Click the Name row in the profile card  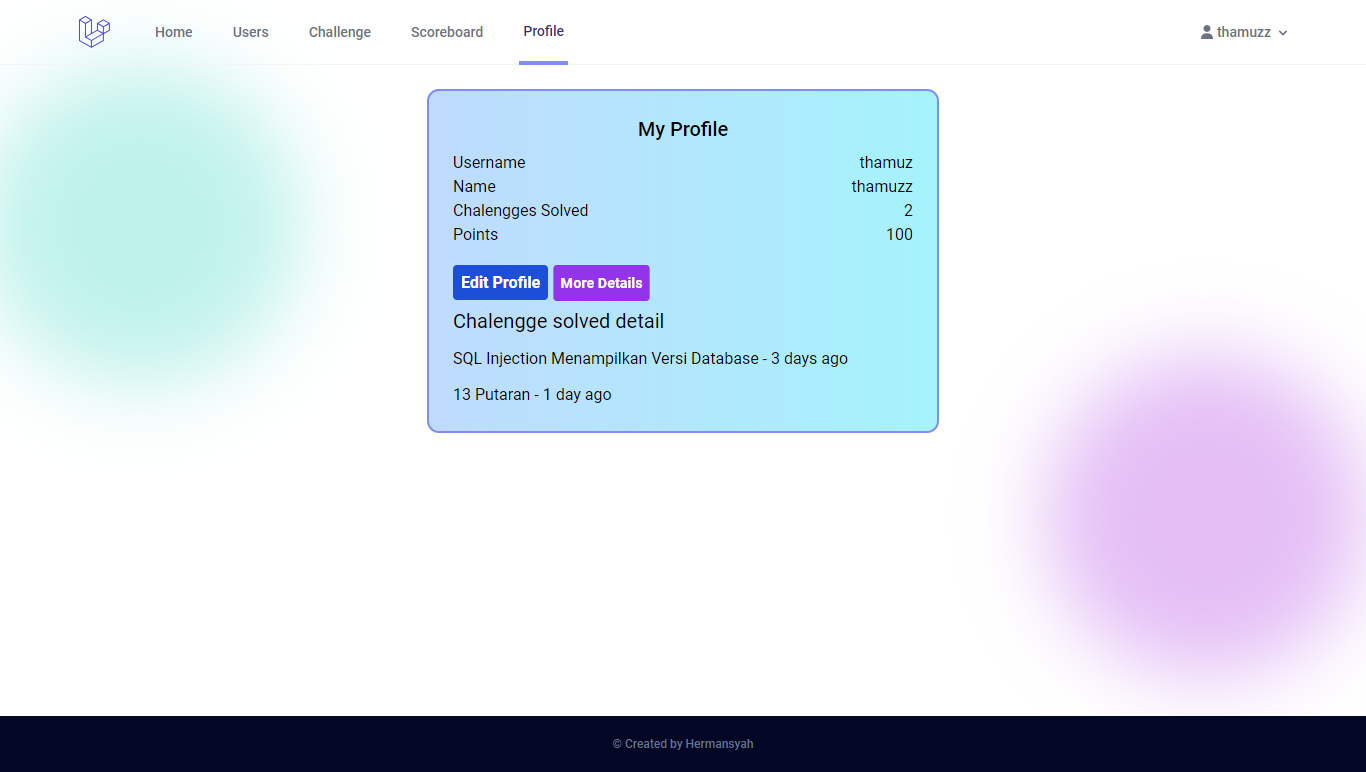click(x=474, y=186)
